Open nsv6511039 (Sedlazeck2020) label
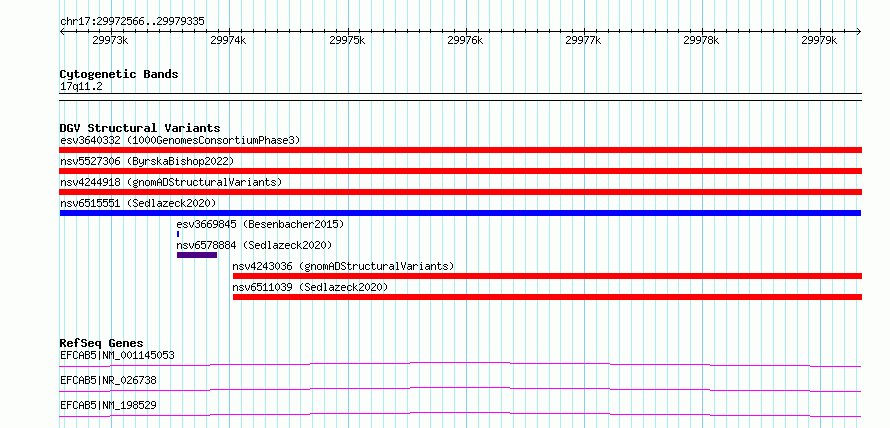 [310, 287]
